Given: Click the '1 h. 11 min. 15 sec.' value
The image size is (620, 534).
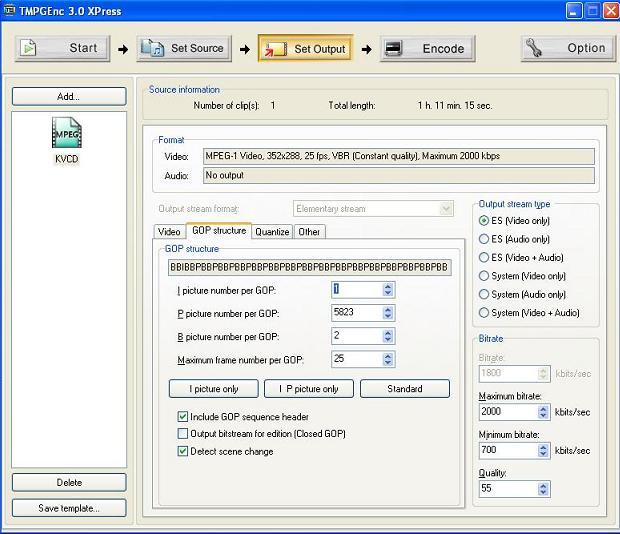Looking at the screenshot, I should [x=455, y=106].
